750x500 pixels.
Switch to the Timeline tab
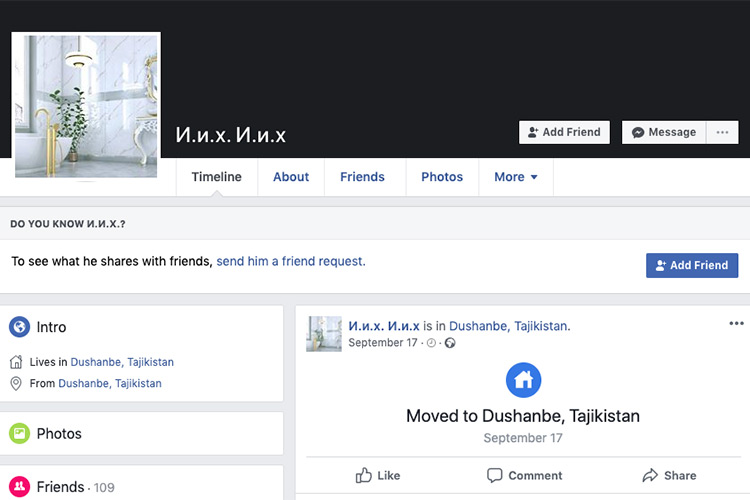coord(217,177)
